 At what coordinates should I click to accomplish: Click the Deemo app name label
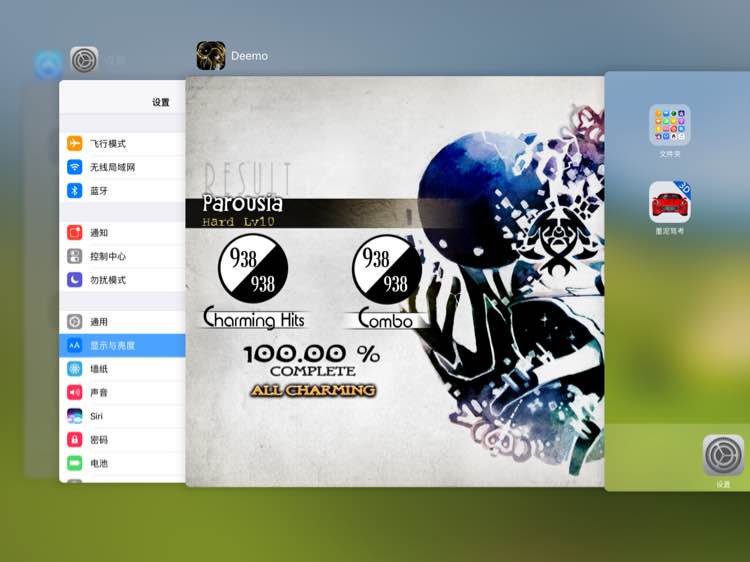(x=249, y=56)
